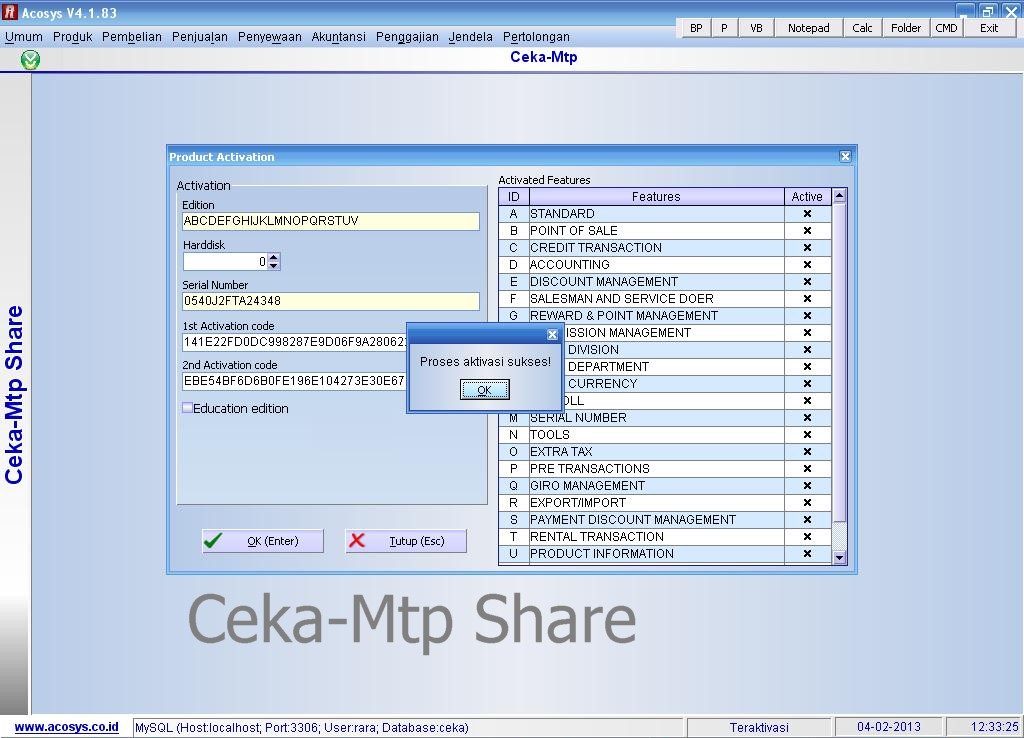Screen dimensions: 1024x738
Task: Click the Serial Number field
Action: pos(330,301)
